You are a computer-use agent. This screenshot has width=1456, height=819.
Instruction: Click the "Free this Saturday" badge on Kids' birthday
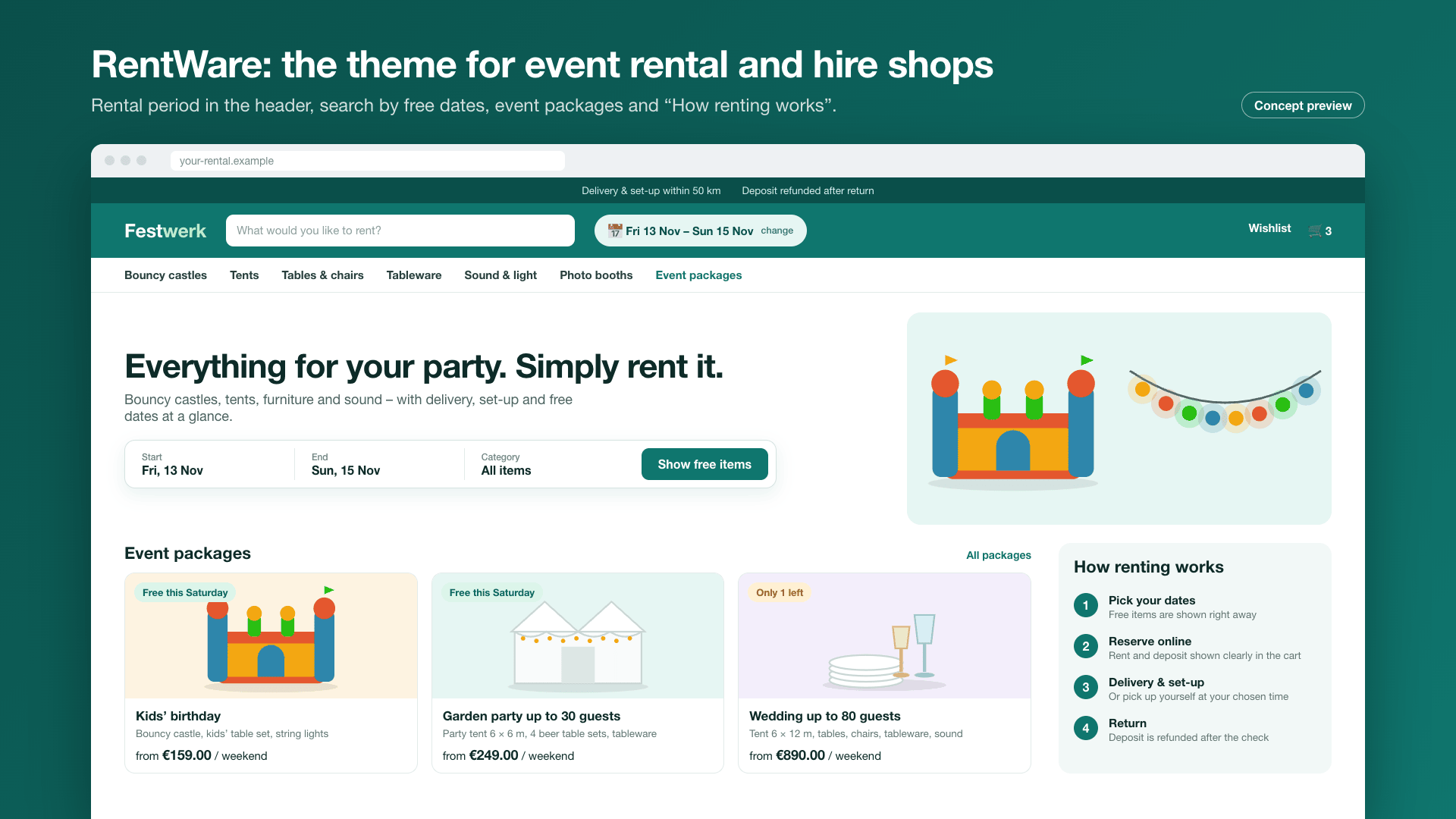point(185,592)
